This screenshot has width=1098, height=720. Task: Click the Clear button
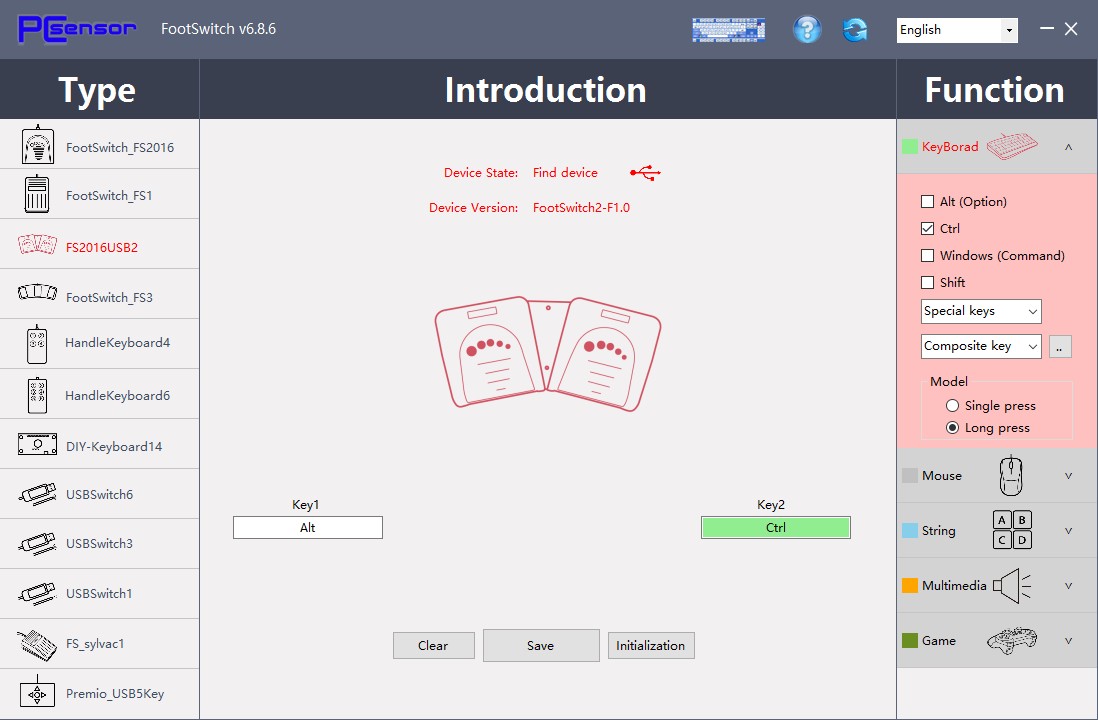[x=433, y=646]
